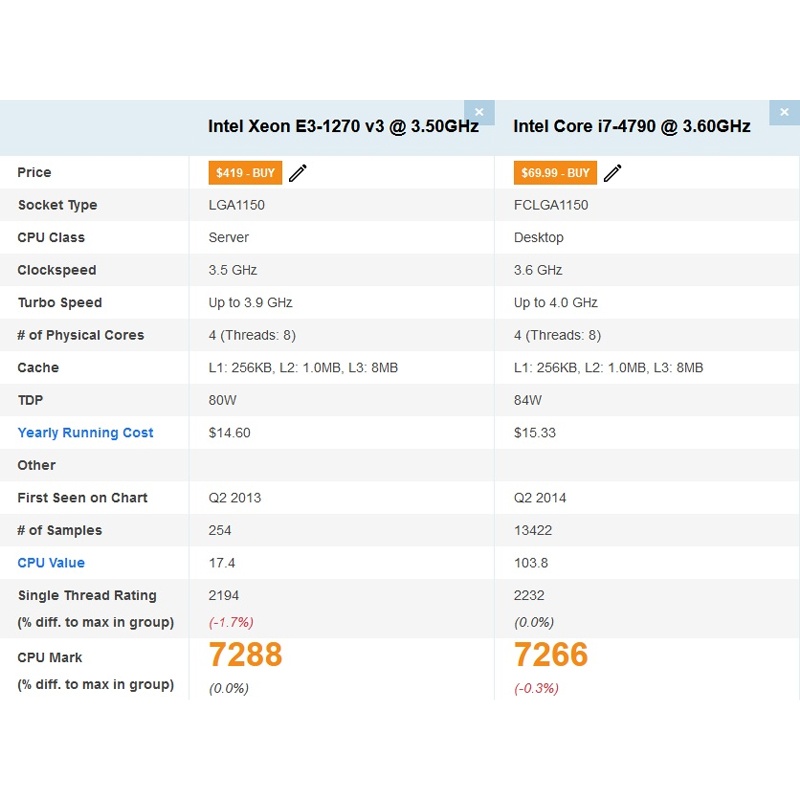Click the Up to 3.9 GHz value
The height and width of the screenshot is (800, 800).
[251, 303]
